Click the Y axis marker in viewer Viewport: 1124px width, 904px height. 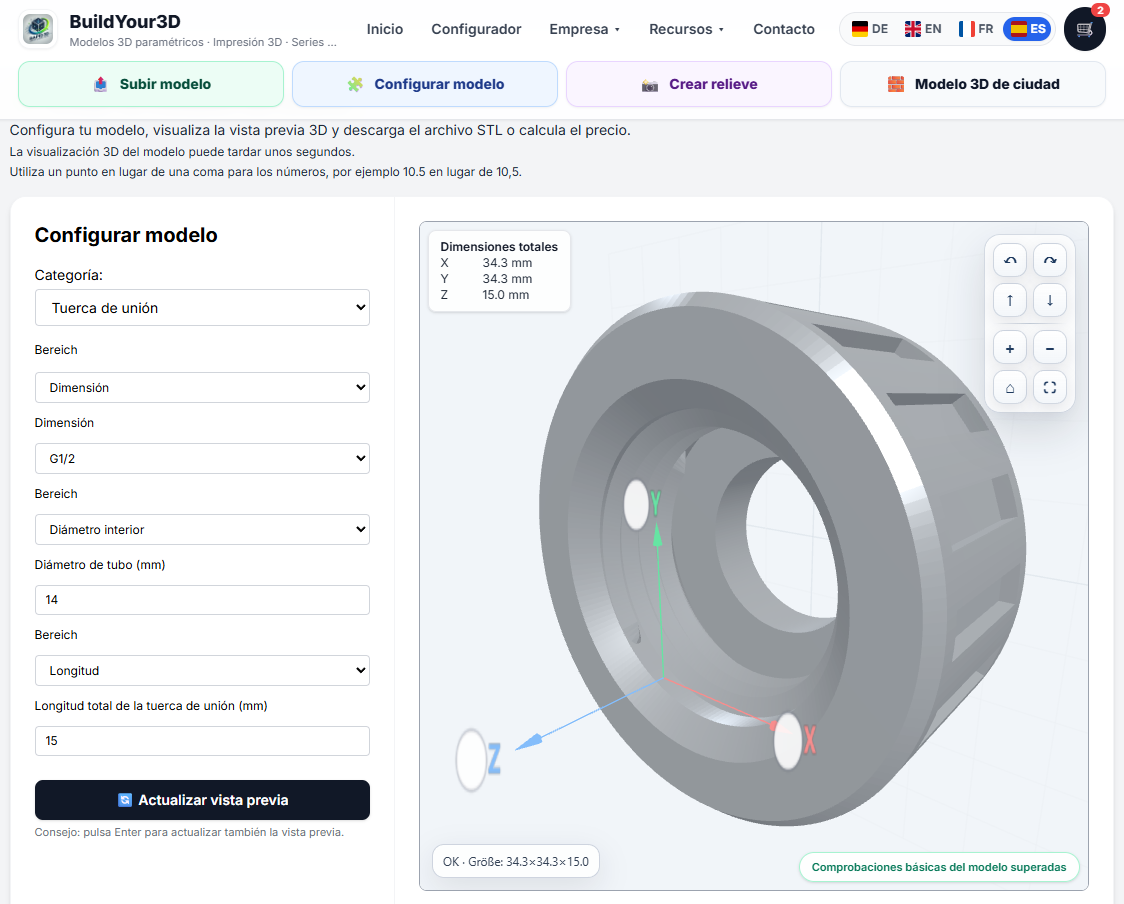642,504
